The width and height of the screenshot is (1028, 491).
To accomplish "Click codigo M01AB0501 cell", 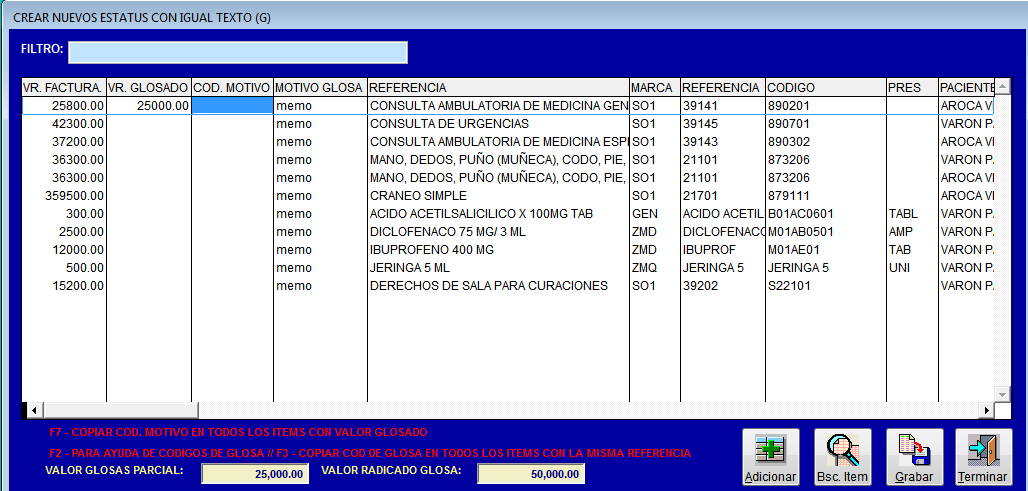I will 825,232.
